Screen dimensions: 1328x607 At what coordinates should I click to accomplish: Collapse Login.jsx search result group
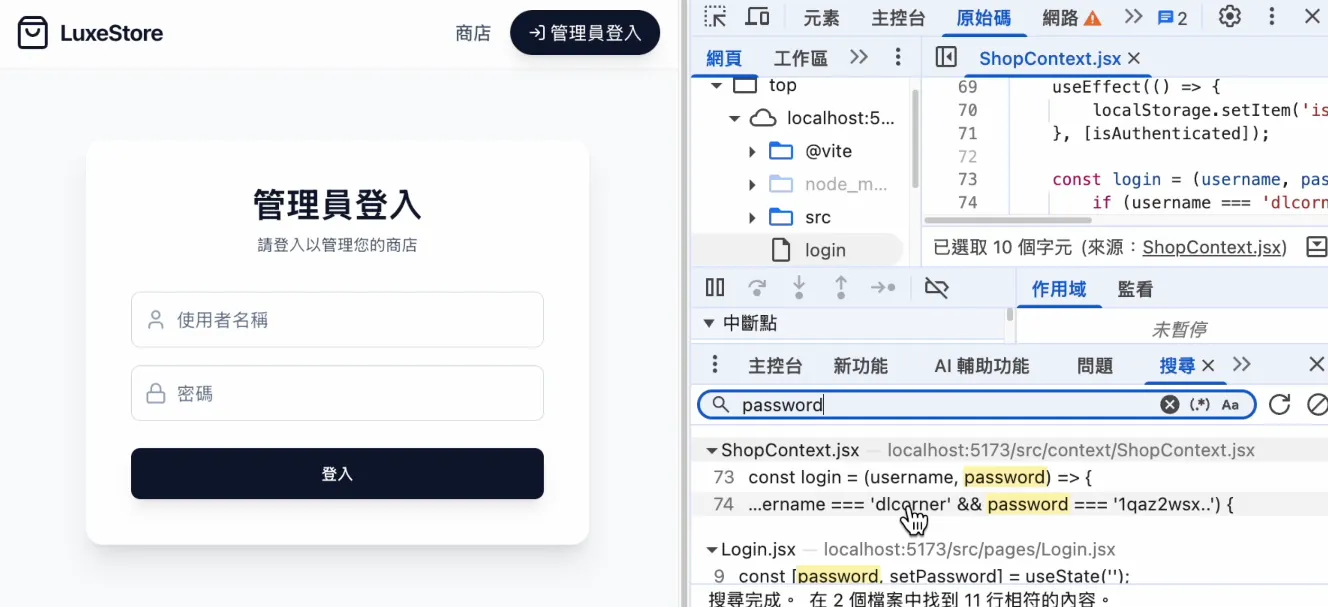coord(712,550)
